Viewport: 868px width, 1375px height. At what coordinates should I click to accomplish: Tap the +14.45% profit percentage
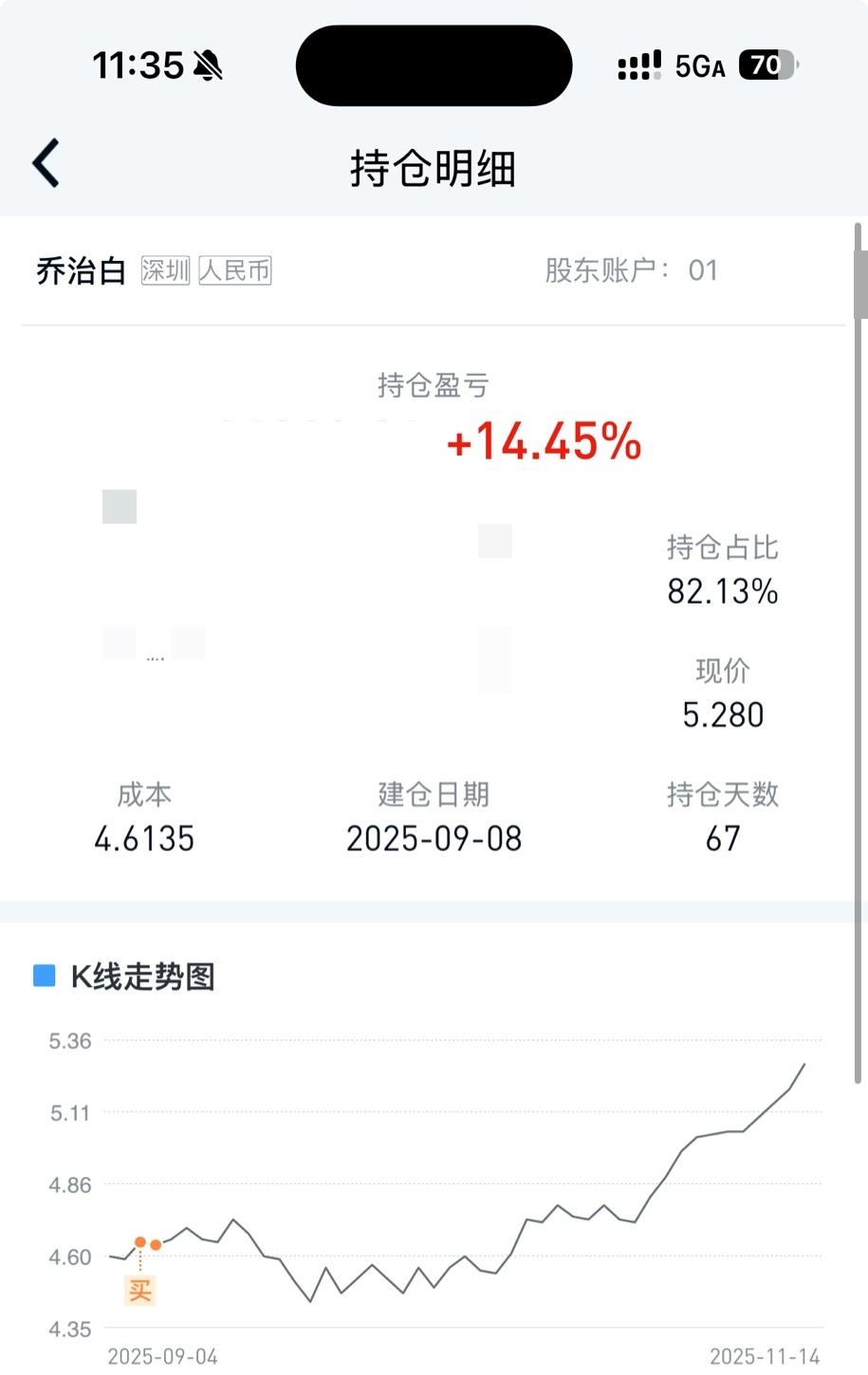click(545, 442)
